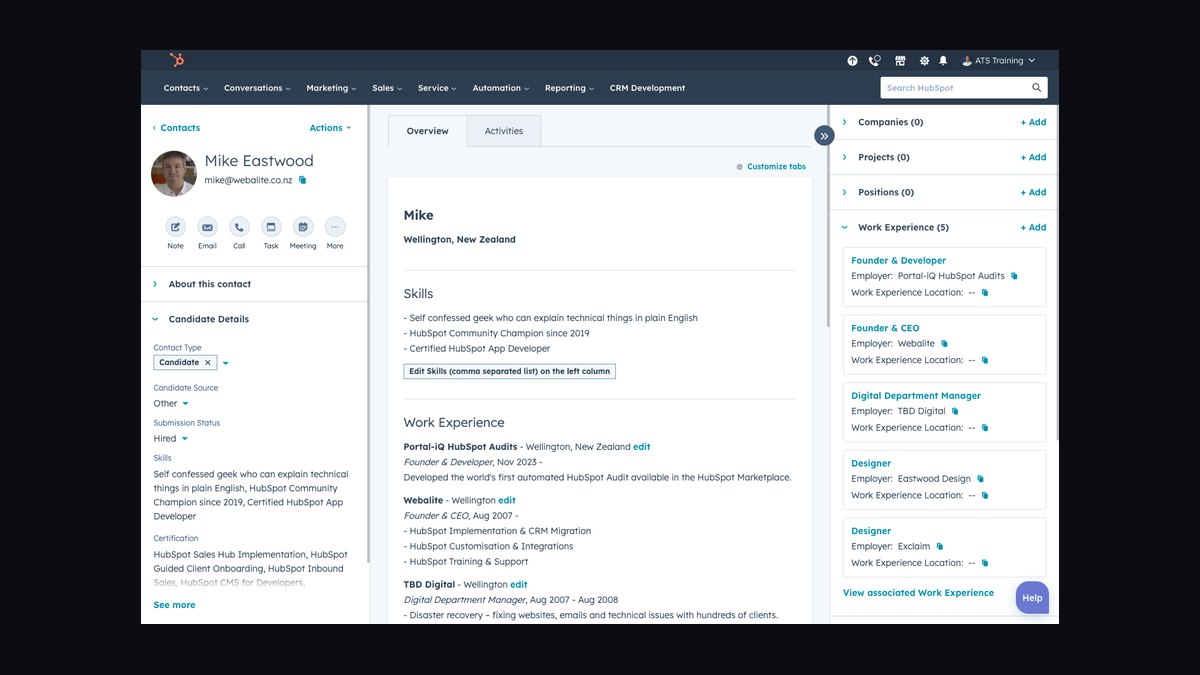1200x675 pixels.
Task: Switch to the Activities tab
Action: 504,131
